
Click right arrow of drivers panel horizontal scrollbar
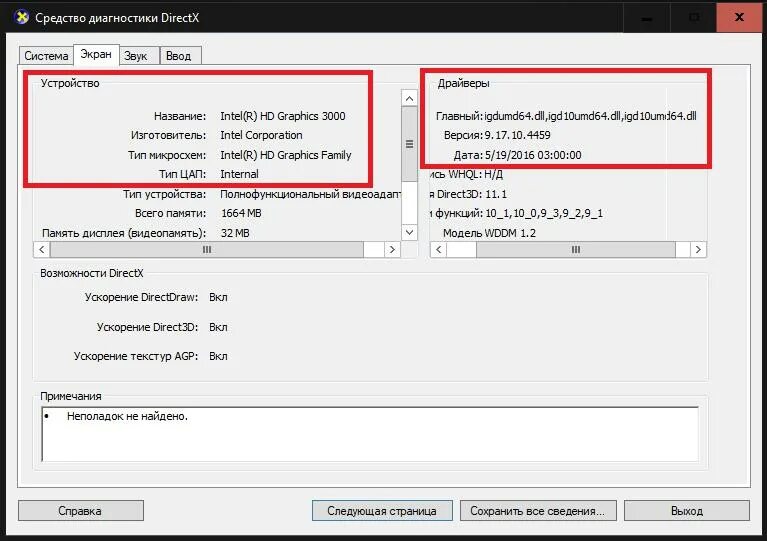click(x=698, y=249)
